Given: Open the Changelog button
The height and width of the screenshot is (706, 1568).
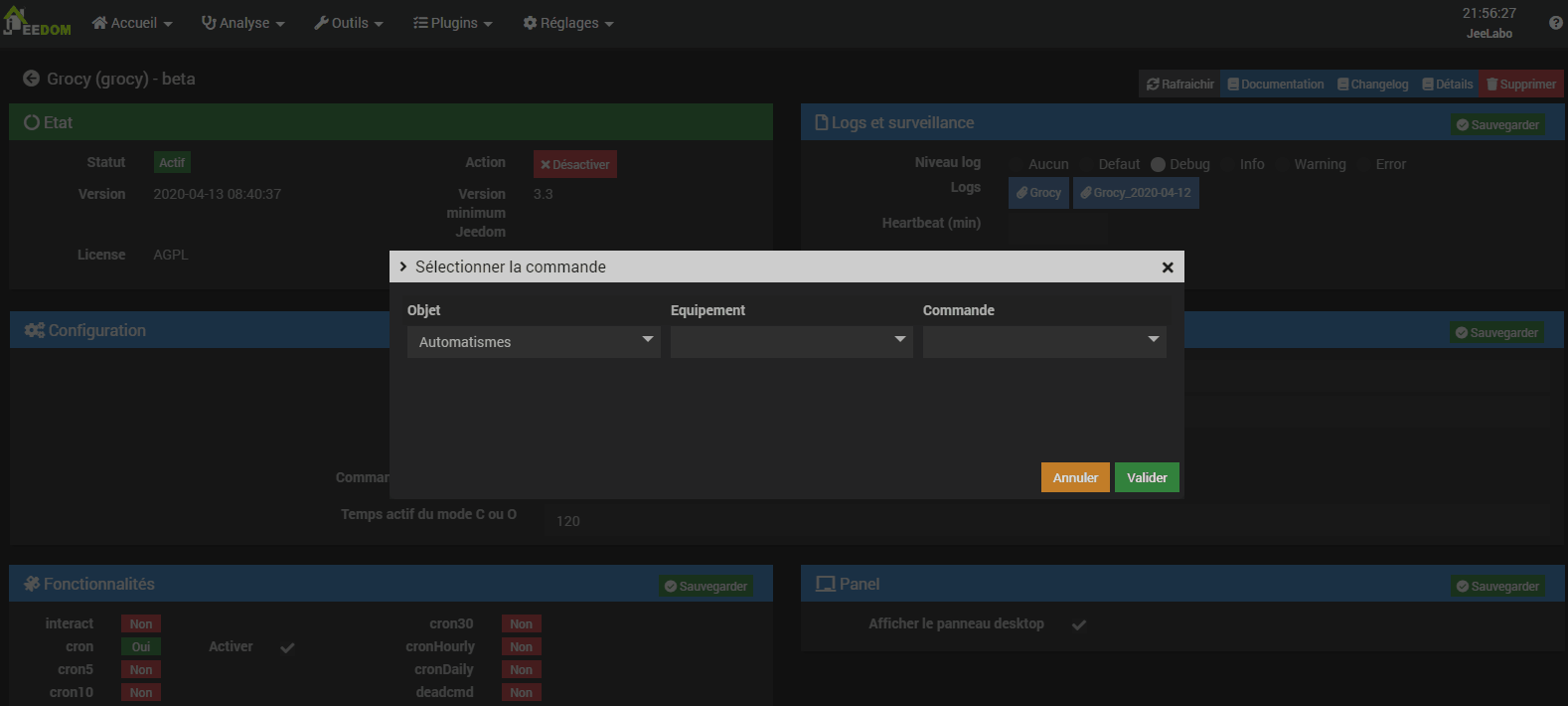Looking at the screenshot, I should tap(1372, 85).
